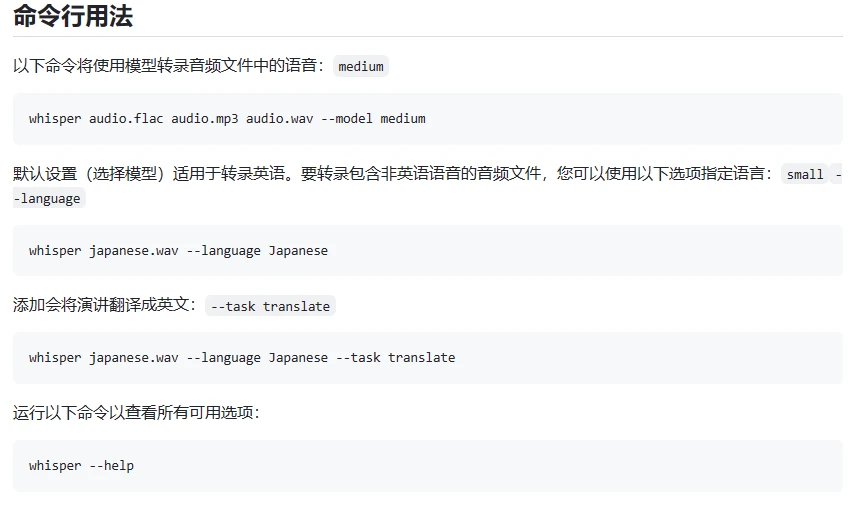Click the sentence 运行以下命令以查看所有可用选项
This screenshot has width=856, height=510.
(x=136, y=412)
